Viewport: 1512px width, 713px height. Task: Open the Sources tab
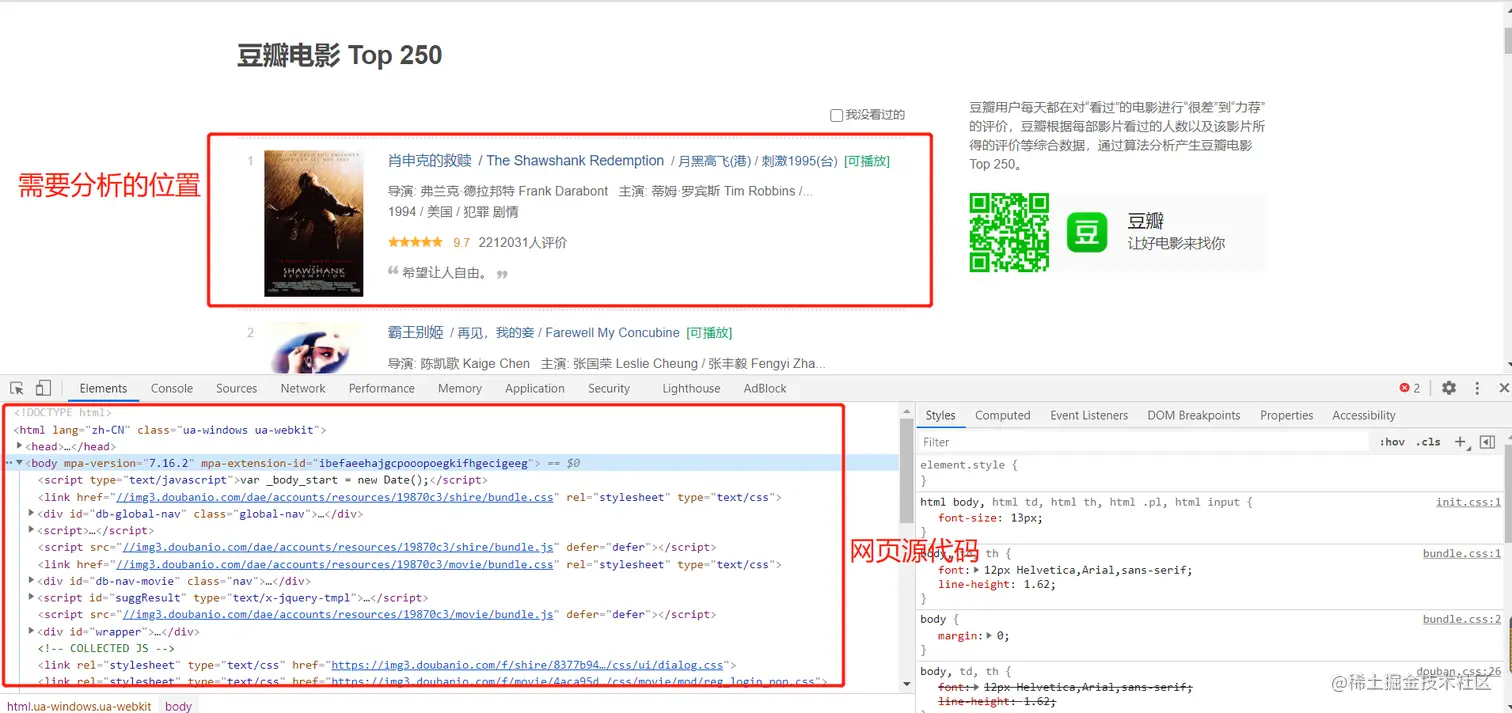click(x=236, y=388)
